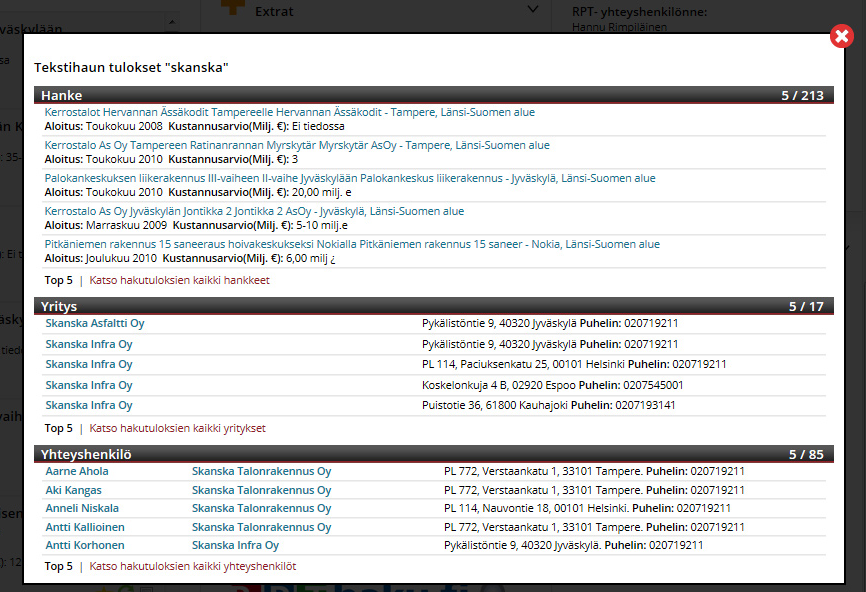Click 'Kustannusarvio(Milj. €): Ei tiedossa' text
The image size is (866, 592).
tap(256, 126)
